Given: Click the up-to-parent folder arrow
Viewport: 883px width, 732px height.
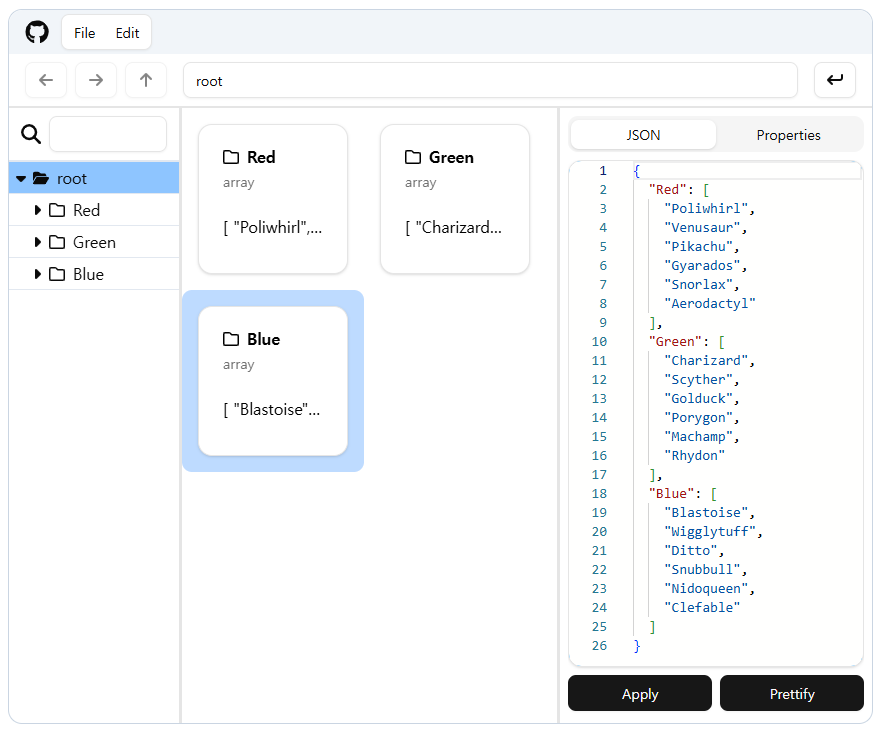Looking at the screenshot, I should click(x=146, y=80).
